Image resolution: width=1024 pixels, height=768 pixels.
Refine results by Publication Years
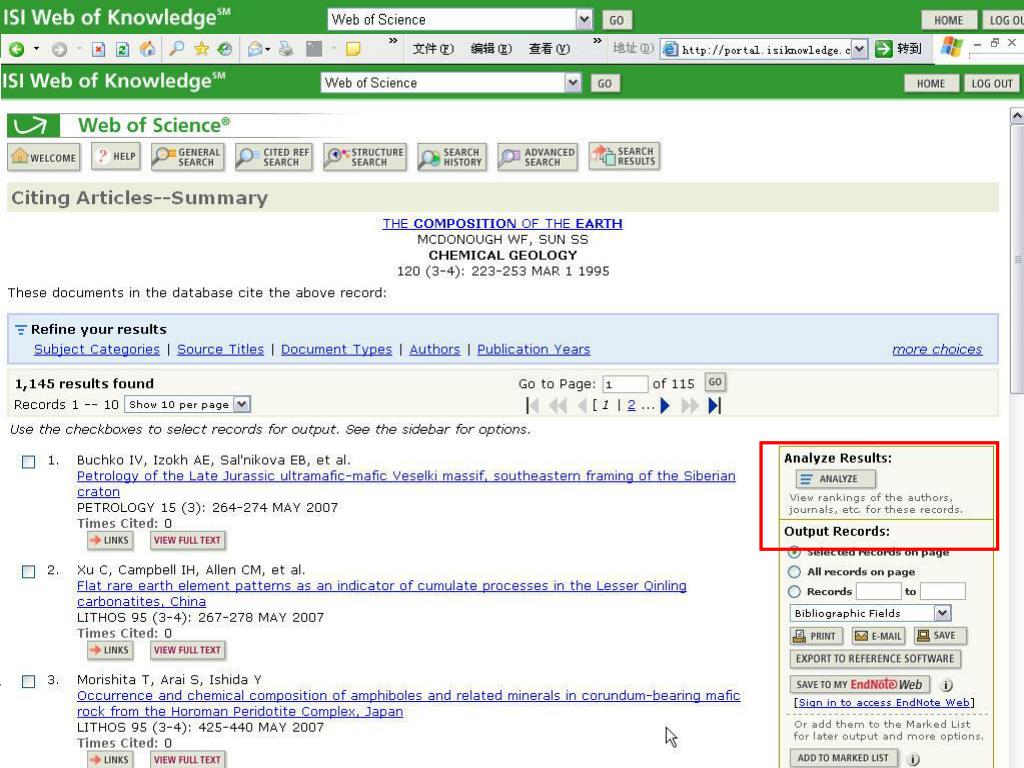(534, 349)
